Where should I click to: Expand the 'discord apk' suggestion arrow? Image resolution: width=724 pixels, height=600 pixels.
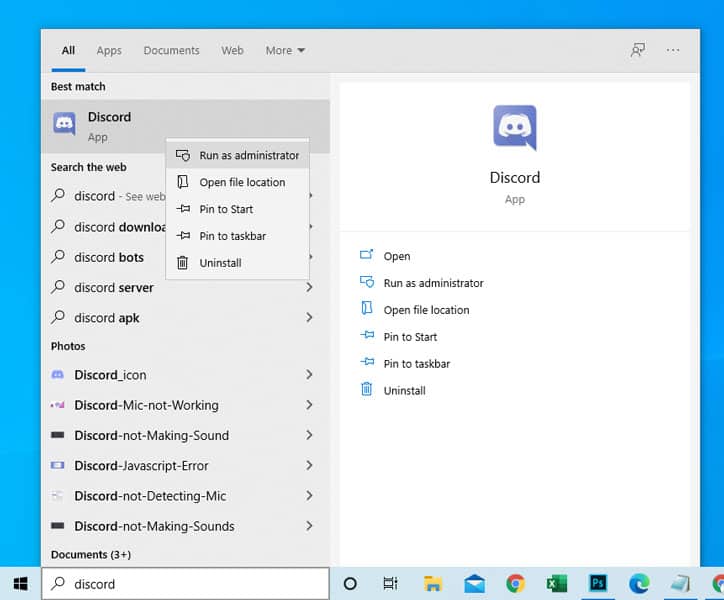pos(309,317)
